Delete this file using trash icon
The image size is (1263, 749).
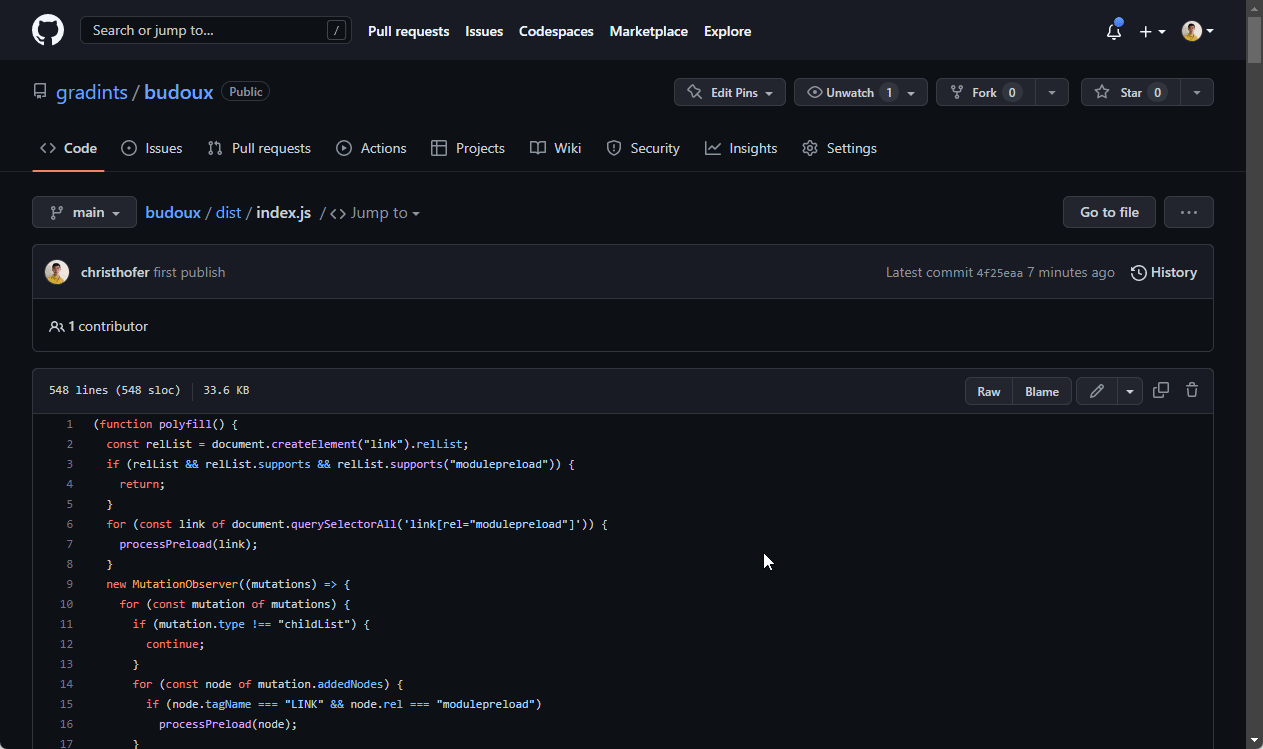point(1192,391)
